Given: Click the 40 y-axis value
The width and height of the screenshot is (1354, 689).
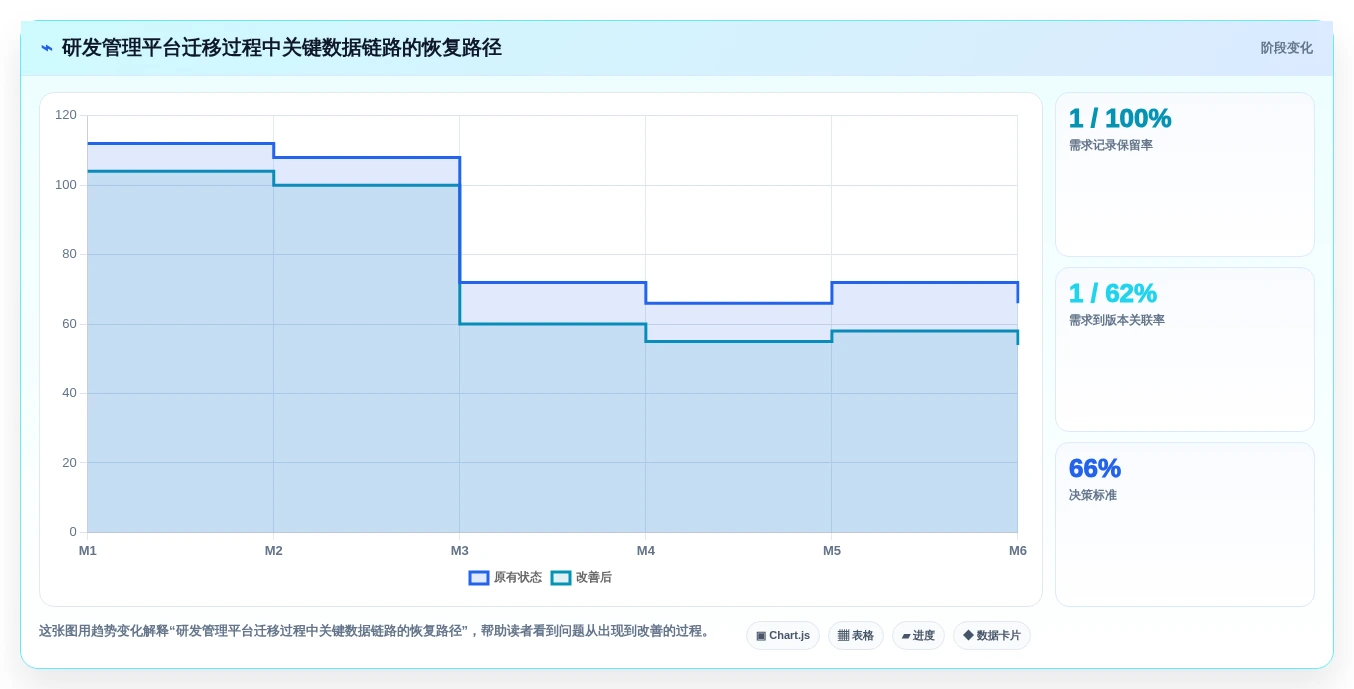Looking at the screenshot, I should [x=69, y=393].
